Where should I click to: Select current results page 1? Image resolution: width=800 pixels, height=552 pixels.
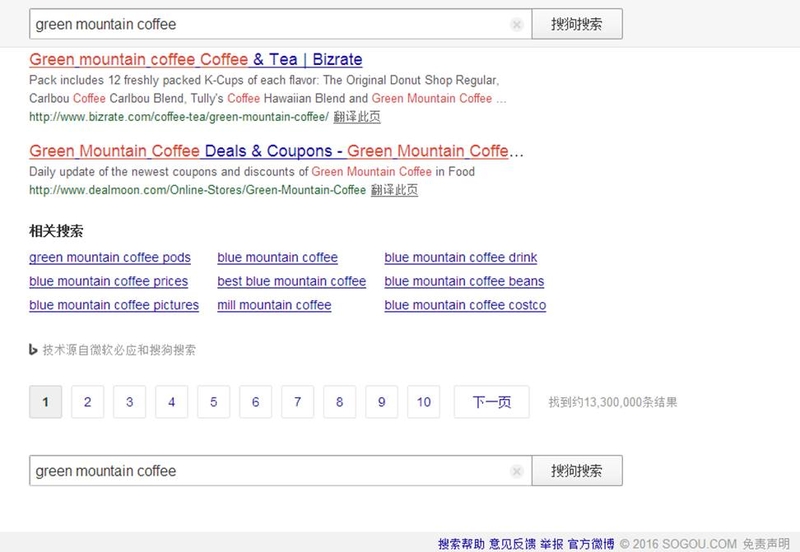pos(45,402)
